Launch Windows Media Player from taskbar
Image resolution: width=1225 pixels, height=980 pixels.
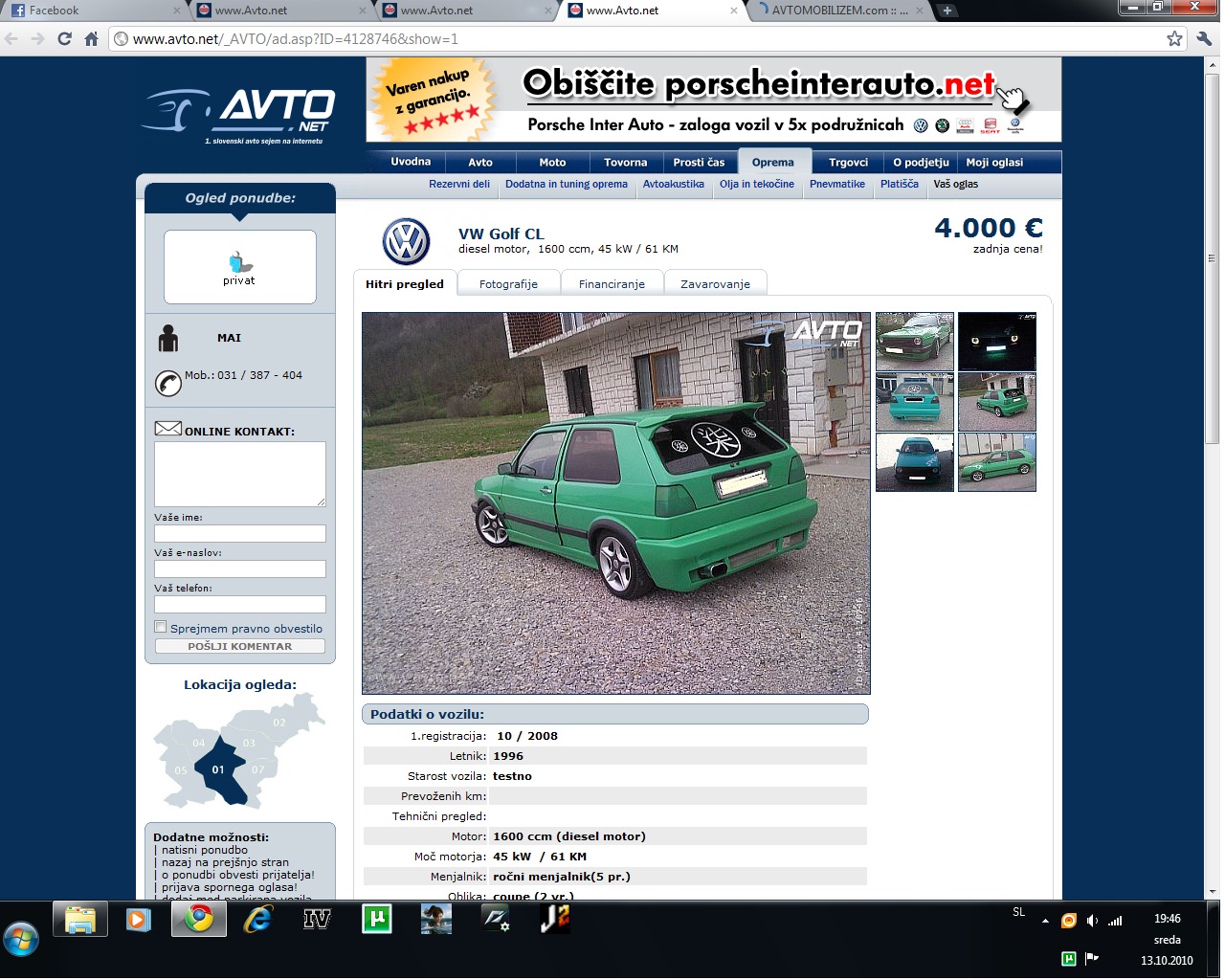click(x=139, y=920)
